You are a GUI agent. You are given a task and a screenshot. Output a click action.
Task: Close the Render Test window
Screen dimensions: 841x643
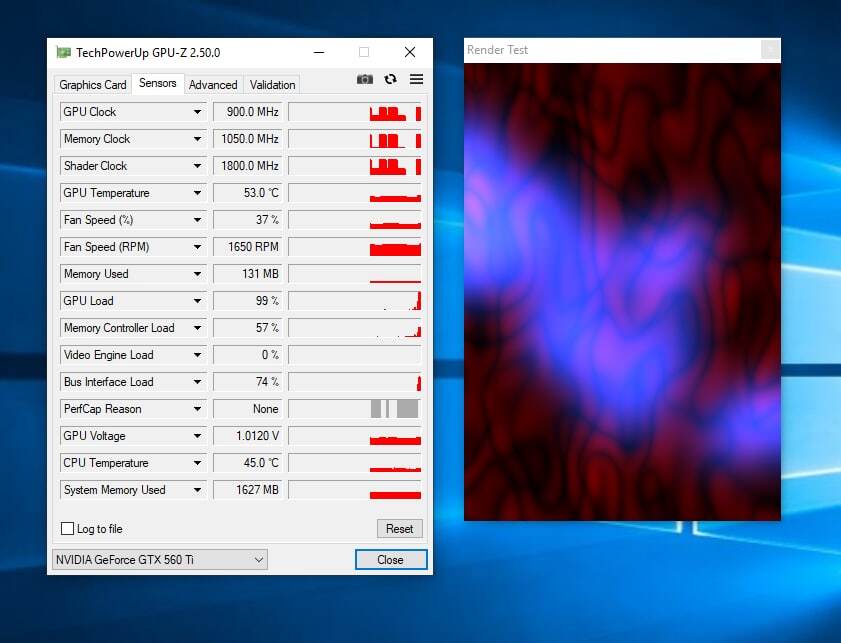(x=769, y=50)
